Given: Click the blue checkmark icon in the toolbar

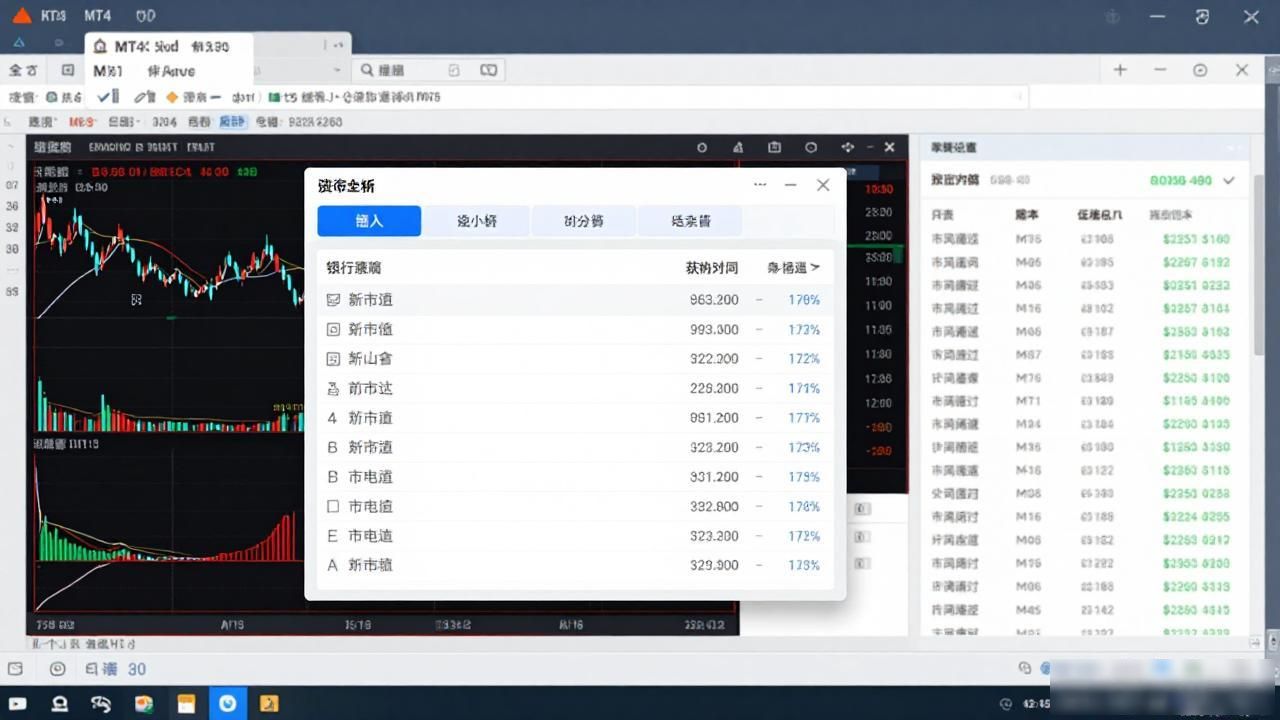Looking at the screenshot, I should click(x=103, y=97).
